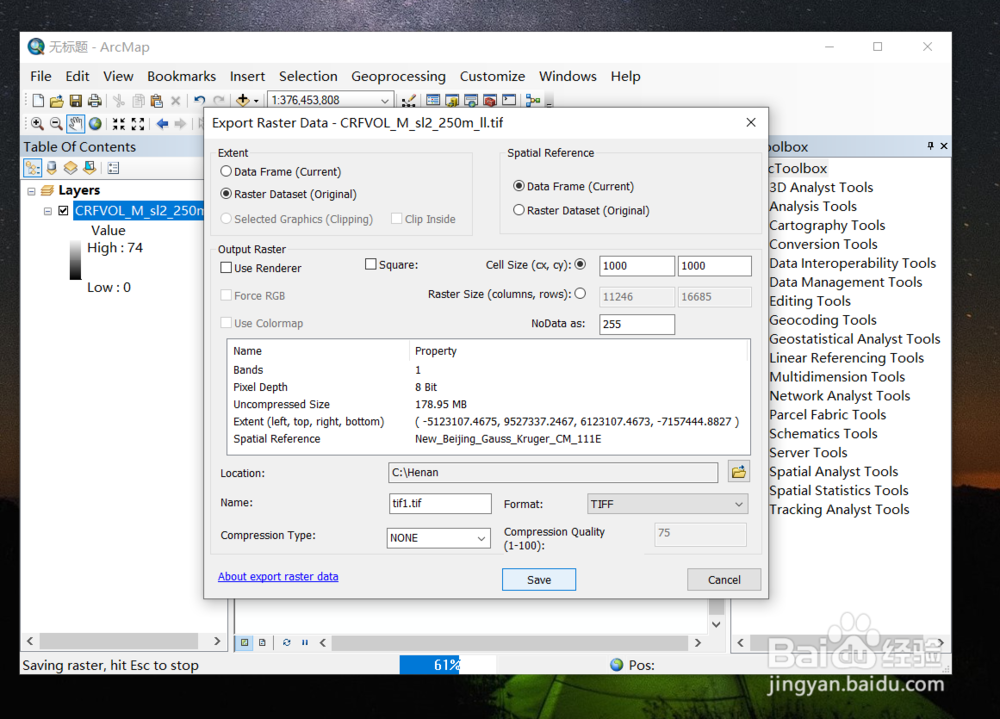Screen dimensions: 1000x719
Task: Click the New map document icon
Action: pos(38,100)
